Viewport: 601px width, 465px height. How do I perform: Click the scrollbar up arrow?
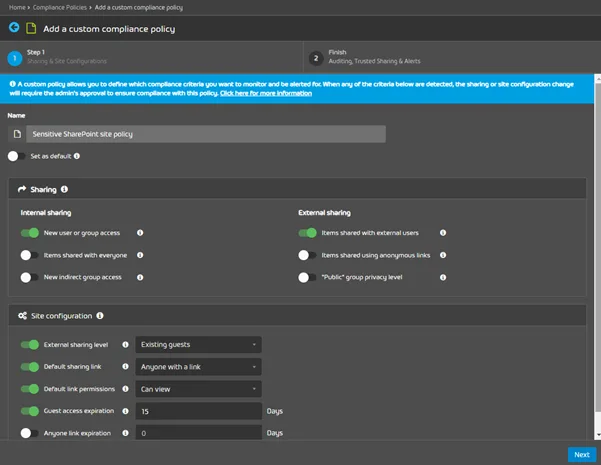[598, 78]
